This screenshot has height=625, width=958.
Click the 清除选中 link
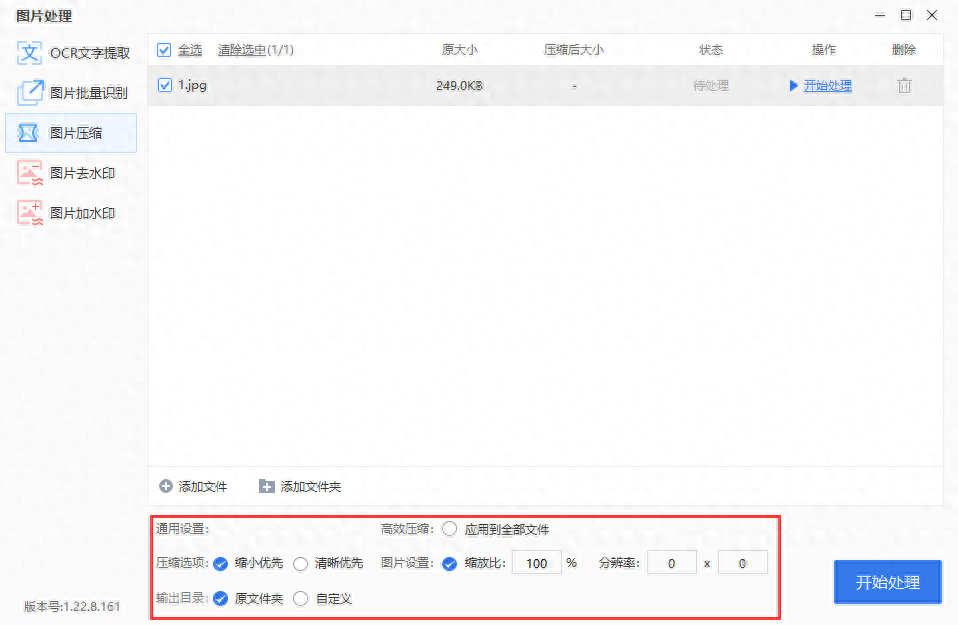coord(242,50)
